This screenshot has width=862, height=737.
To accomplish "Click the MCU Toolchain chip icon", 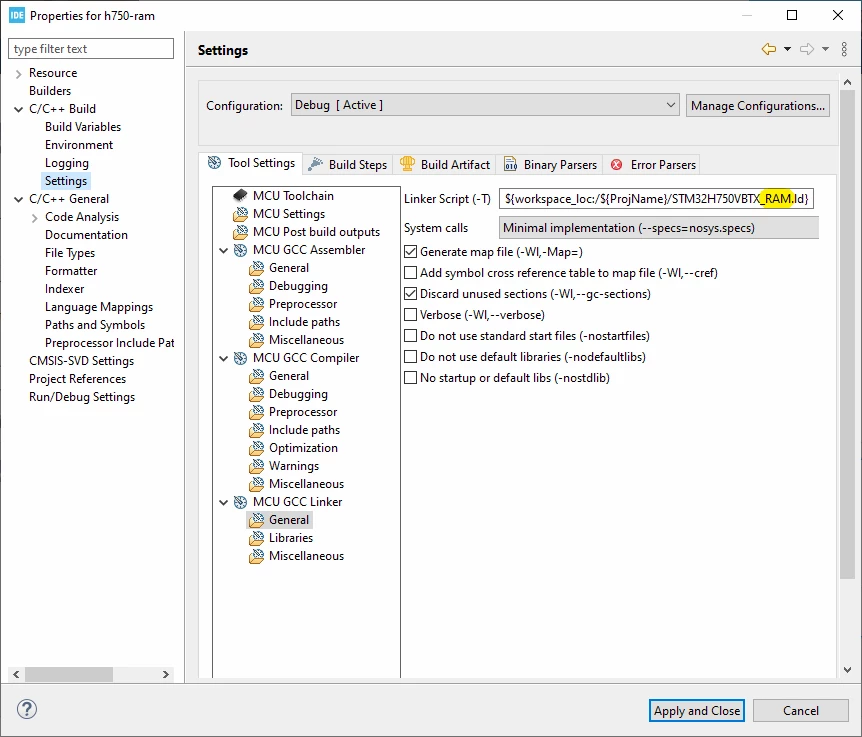I will (x=240, y=196).
